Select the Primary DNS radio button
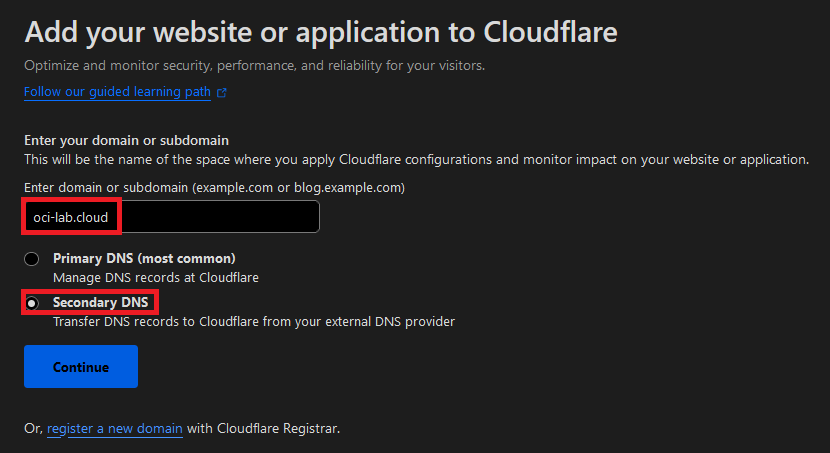 click(x=32, y=259)
